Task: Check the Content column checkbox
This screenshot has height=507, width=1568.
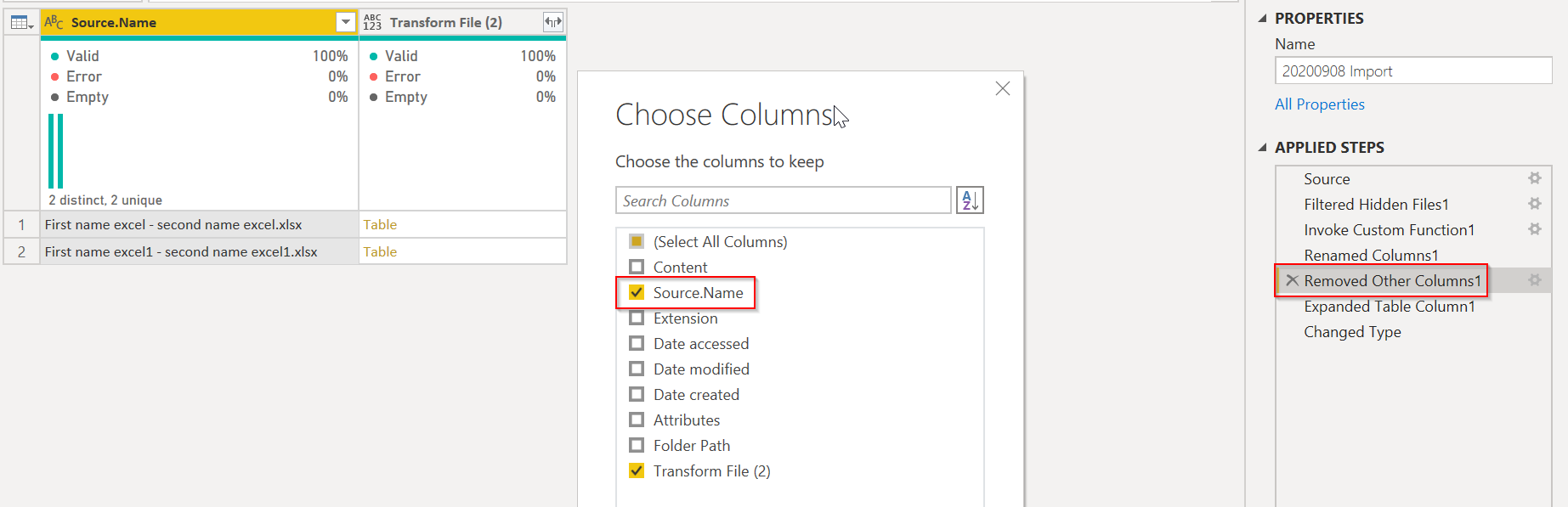Action: coord(637,267)
